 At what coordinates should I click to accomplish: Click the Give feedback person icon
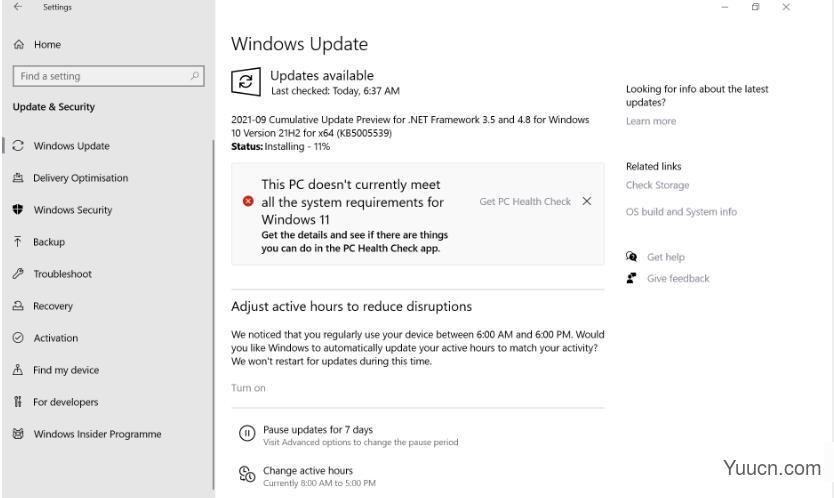(x=631, y=278)
